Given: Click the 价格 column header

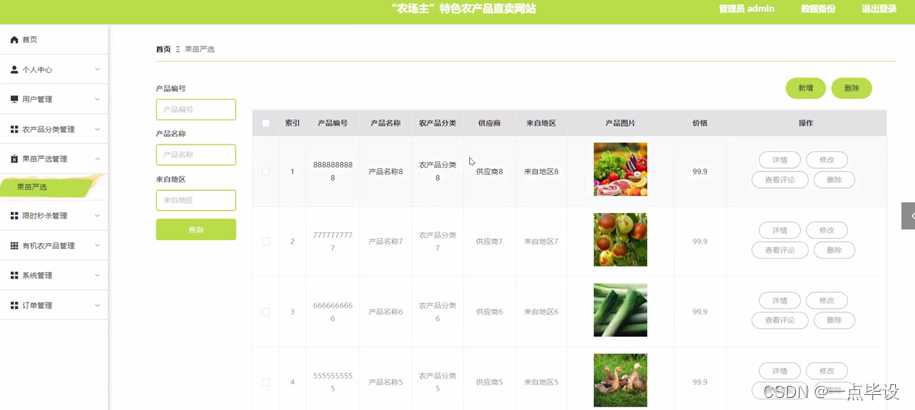Looking at the screenshot, I should tap(700, 123).
